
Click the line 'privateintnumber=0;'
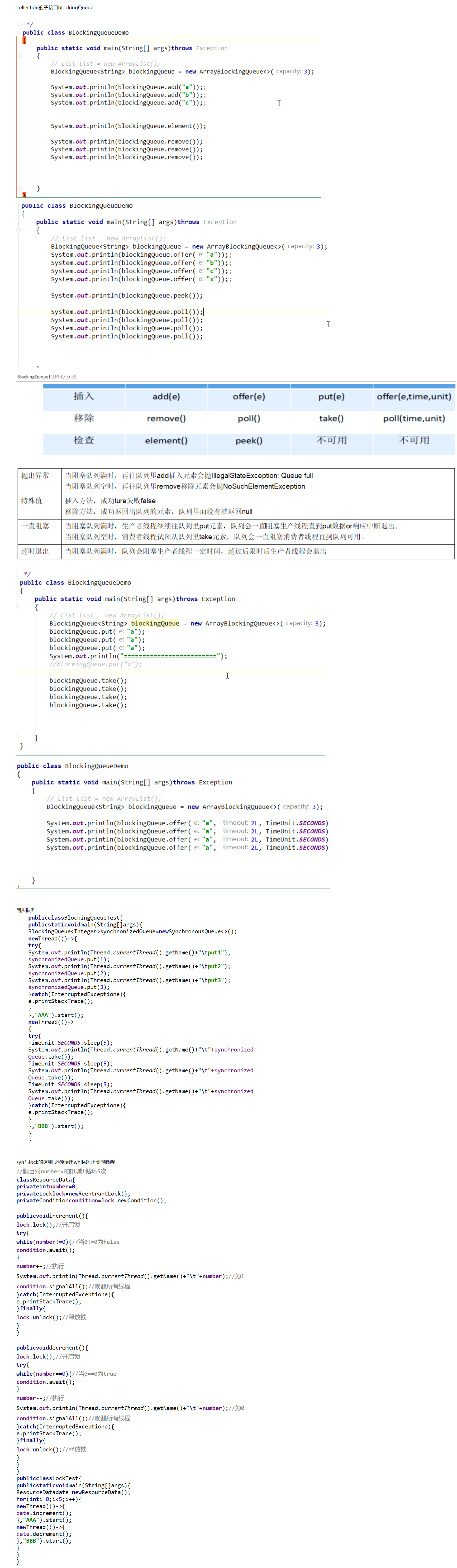tap(47, 1187)
